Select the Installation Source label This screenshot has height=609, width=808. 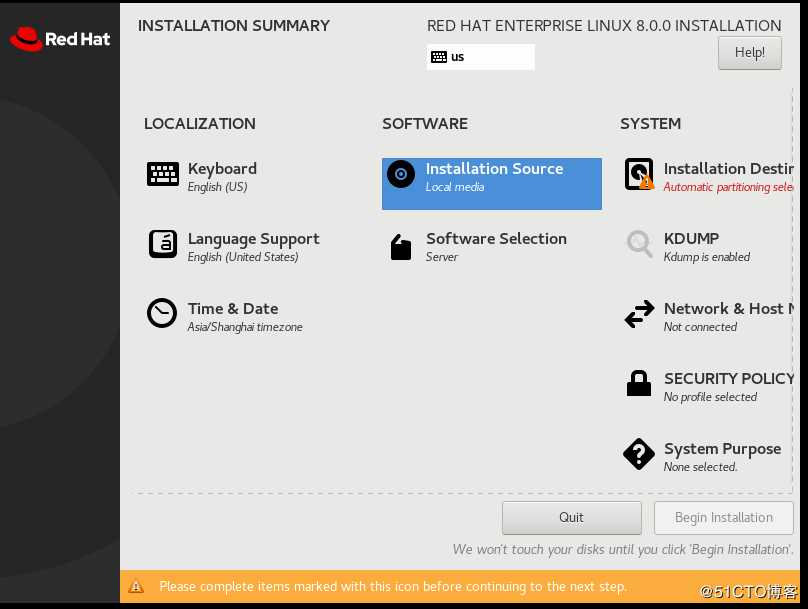point(494,169)
